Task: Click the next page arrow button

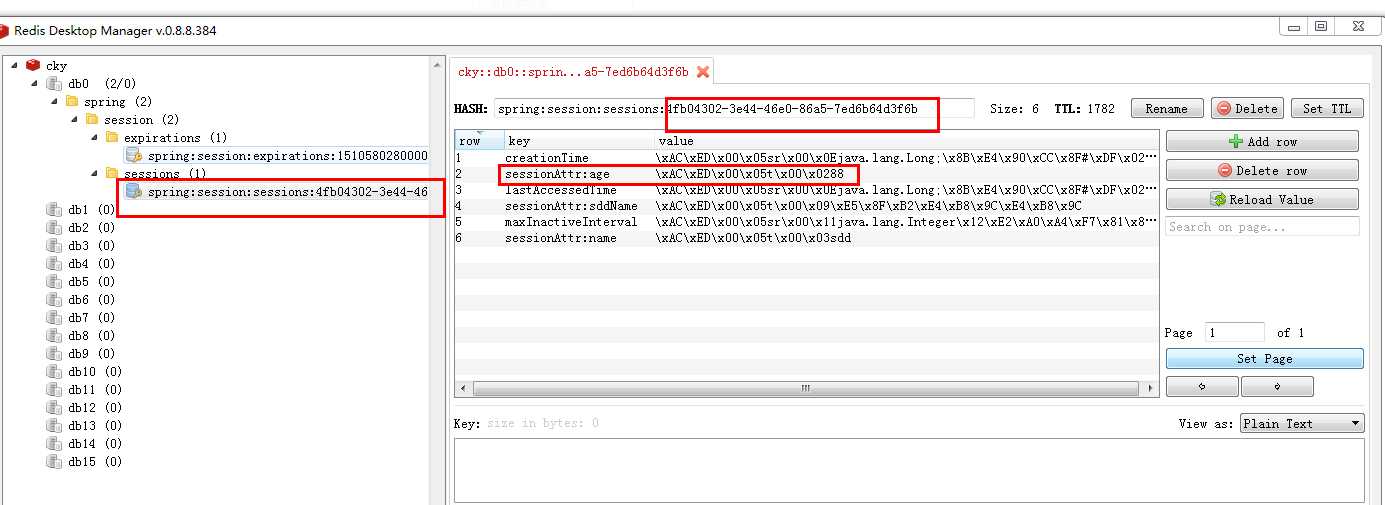Action: point(1277,387)
